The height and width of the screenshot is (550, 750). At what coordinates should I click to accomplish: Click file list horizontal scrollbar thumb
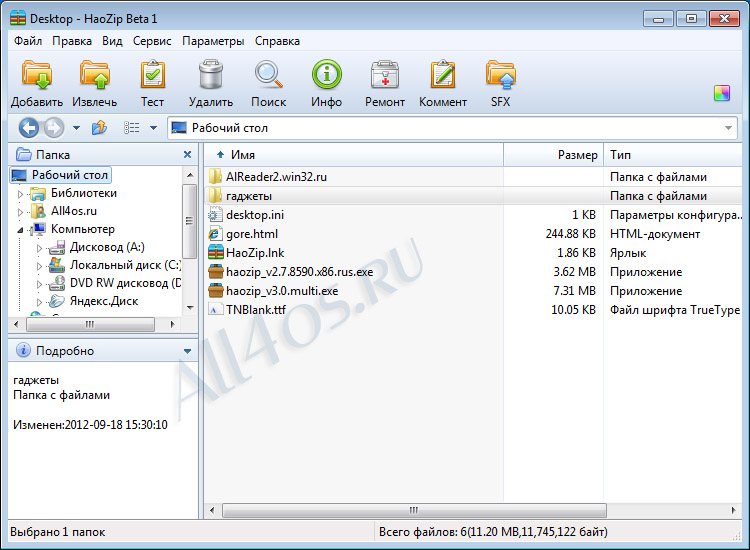point(414,510)
